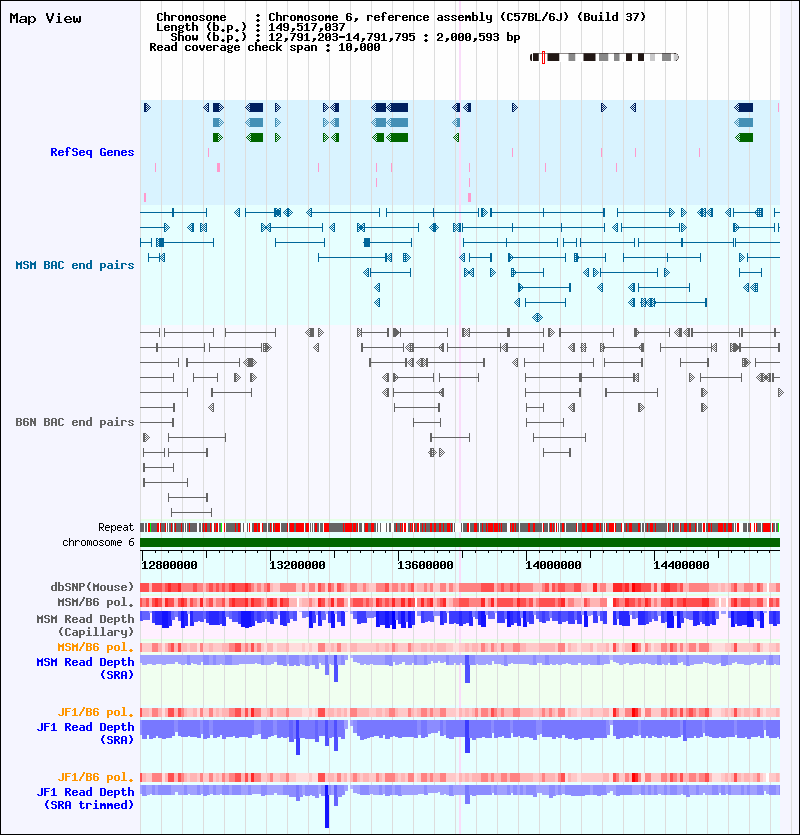Click the Repeat track label
800x835 pixels.
tap(116, 527)
